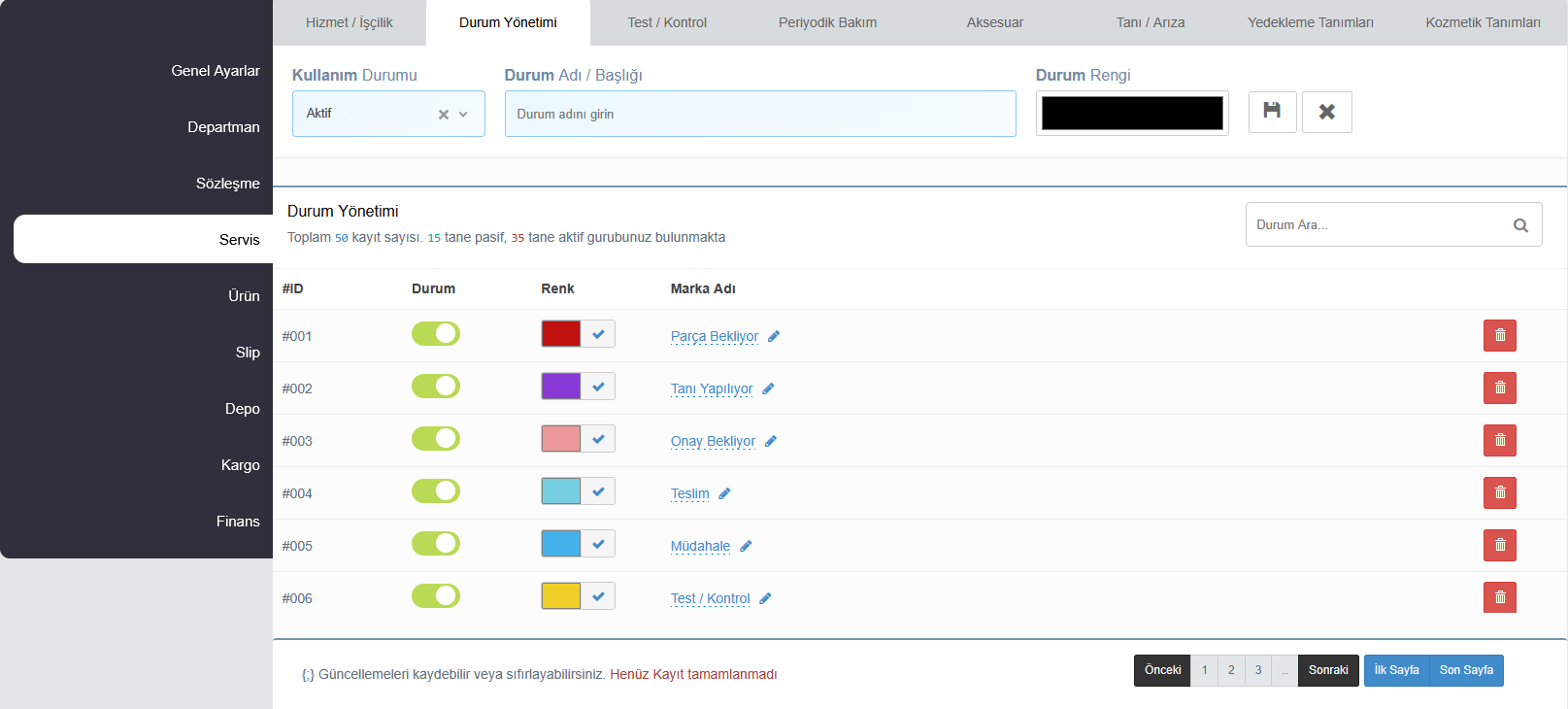This screenshot has height=709, width=1568.
Task: Switch off the Müdahale status toggle
Action: click(x=436, y=543)
